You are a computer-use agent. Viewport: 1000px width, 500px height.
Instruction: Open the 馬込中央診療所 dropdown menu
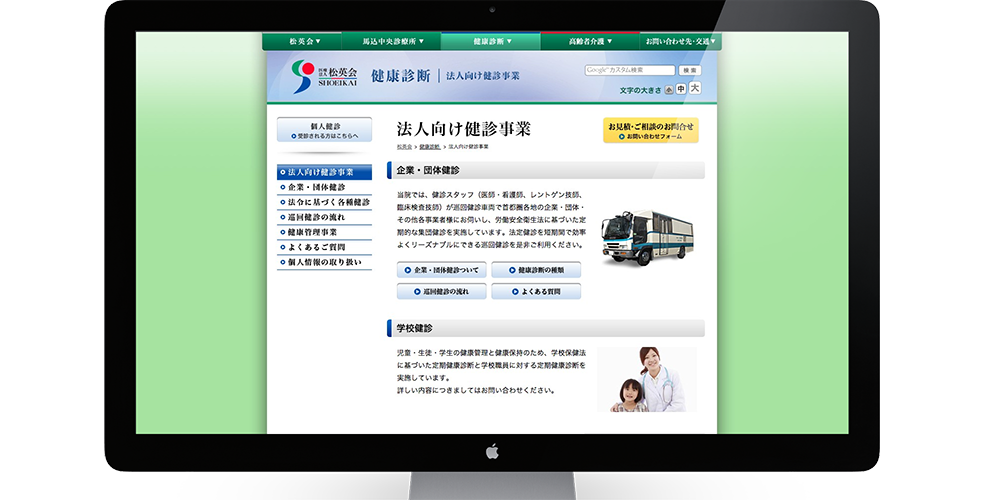tap(392, 41)
